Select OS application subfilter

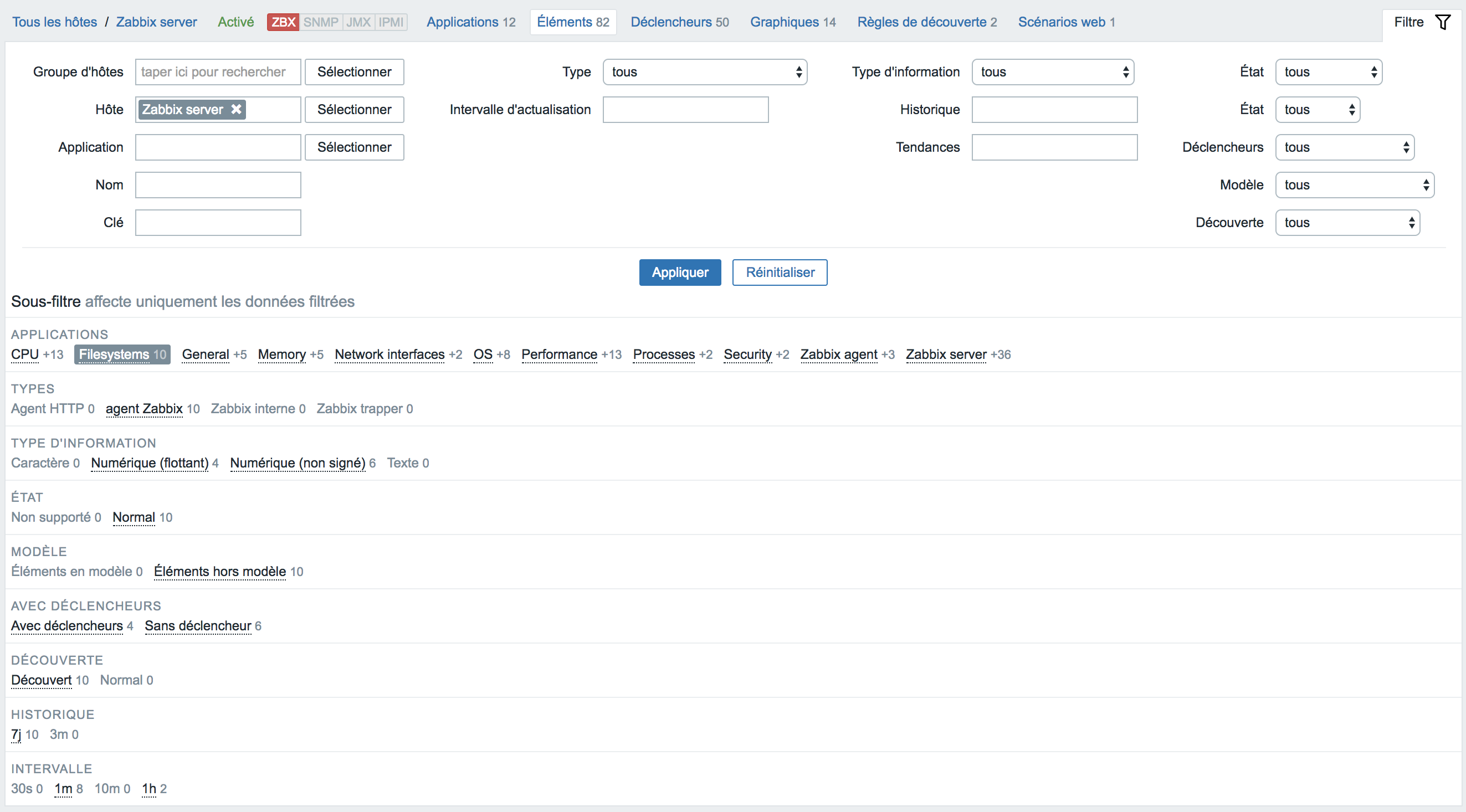483,354
